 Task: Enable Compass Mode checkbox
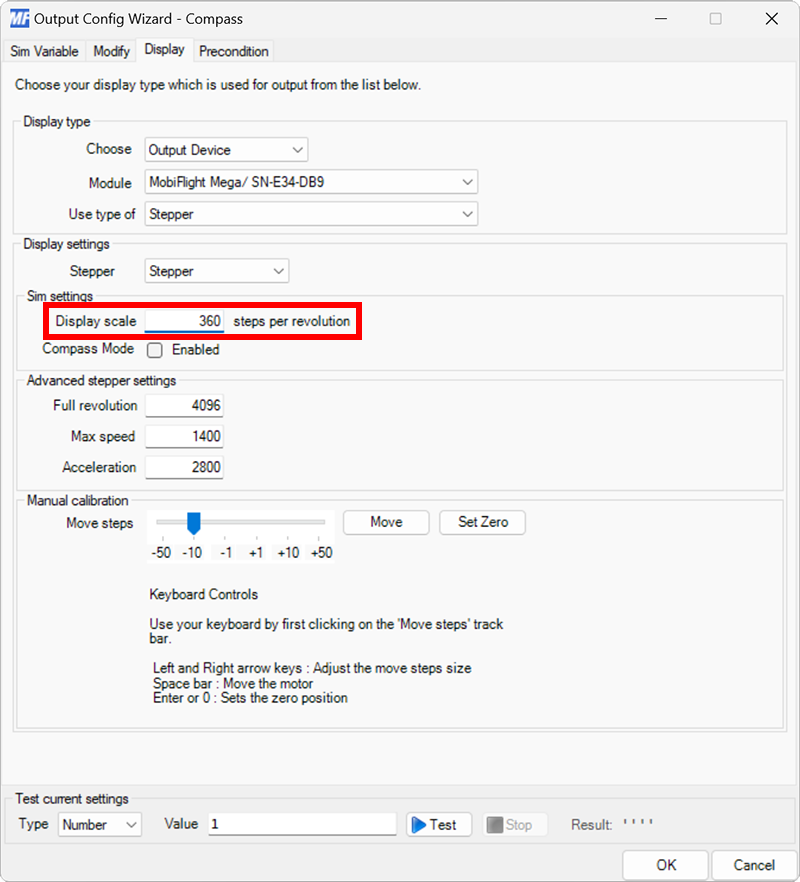coord(155,349)
